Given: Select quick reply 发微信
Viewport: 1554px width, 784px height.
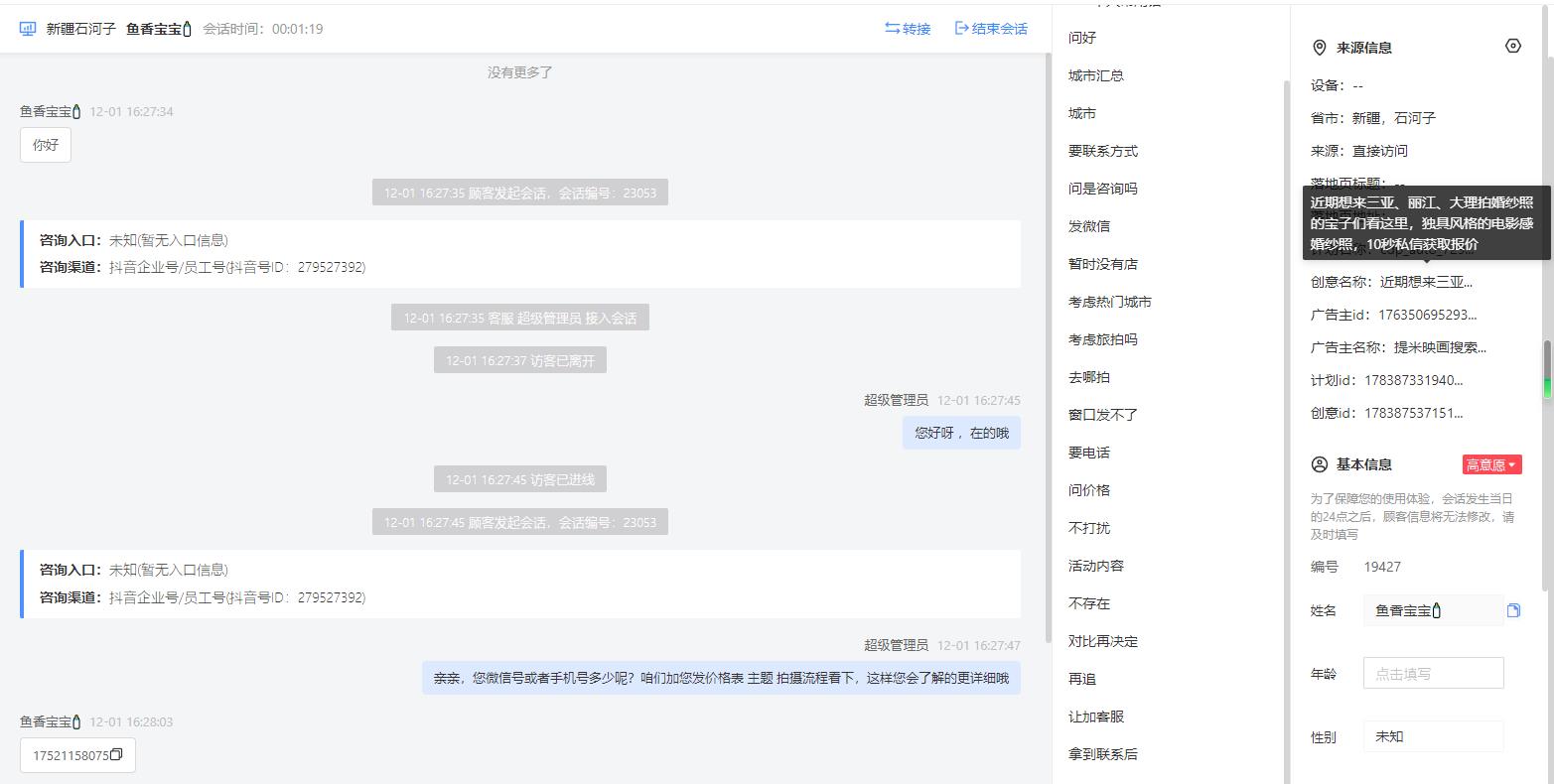Looking at the screenshot, I should [x=1089, y=226].
